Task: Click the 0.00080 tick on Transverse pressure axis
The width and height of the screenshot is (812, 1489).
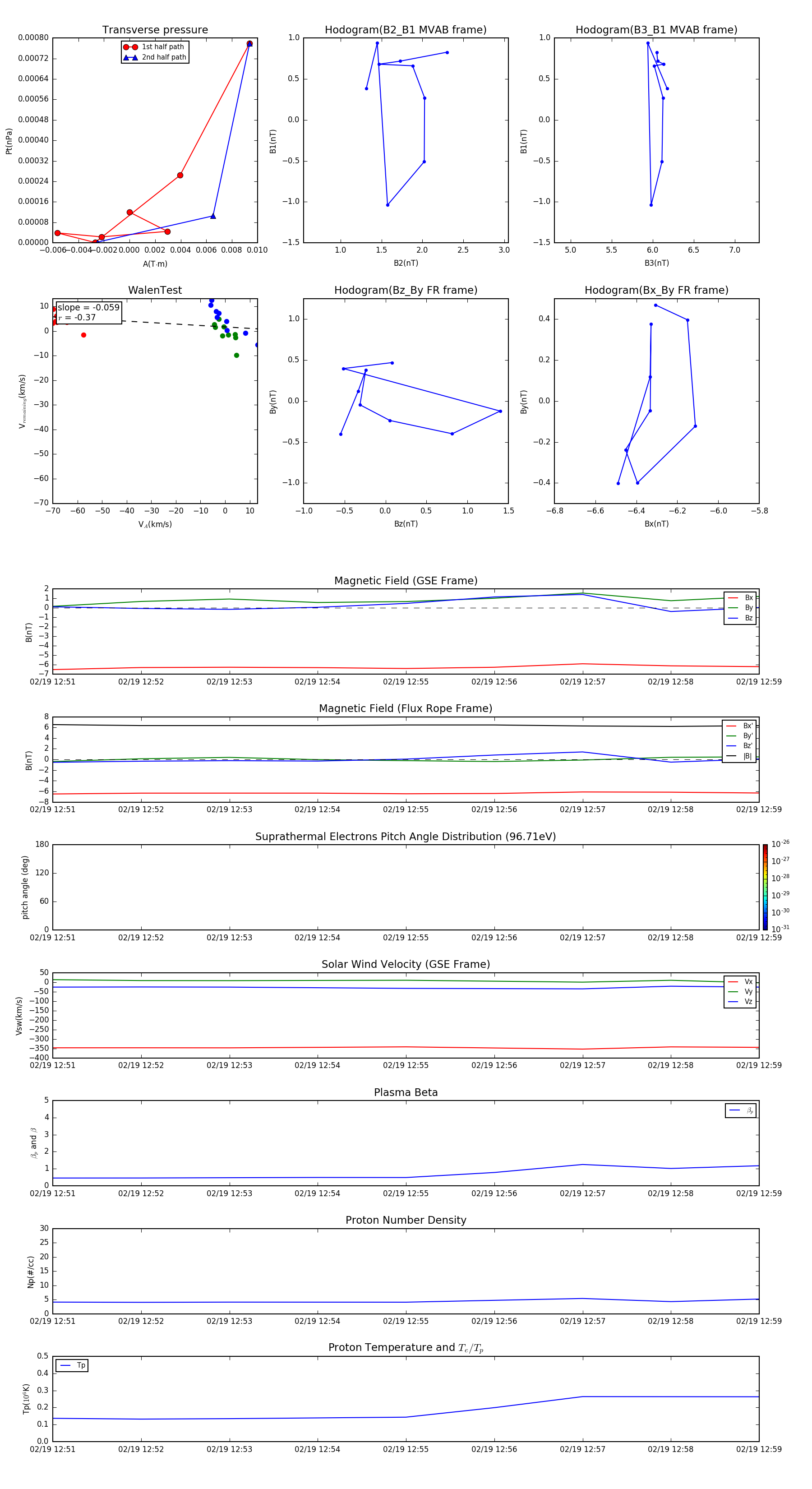Action: (x=33, y=37)
